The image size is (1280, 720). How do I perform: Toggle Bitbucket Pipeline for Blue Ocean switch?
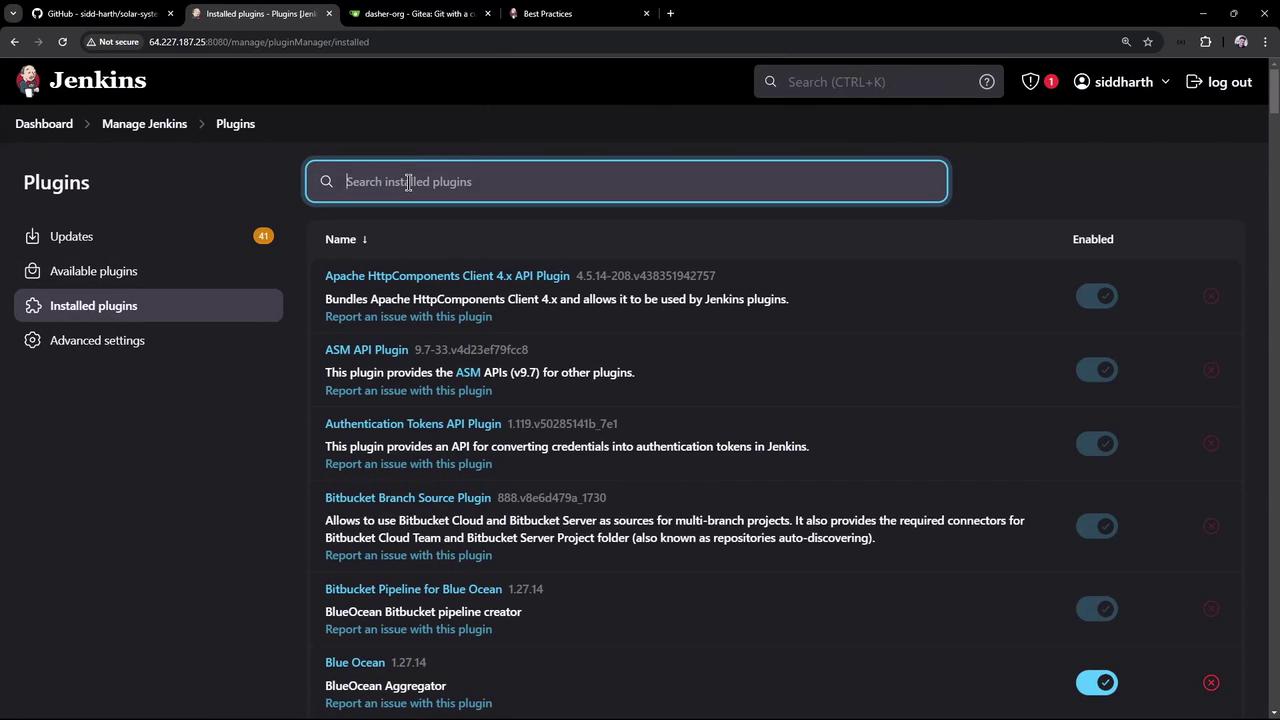pos(1097,609)
